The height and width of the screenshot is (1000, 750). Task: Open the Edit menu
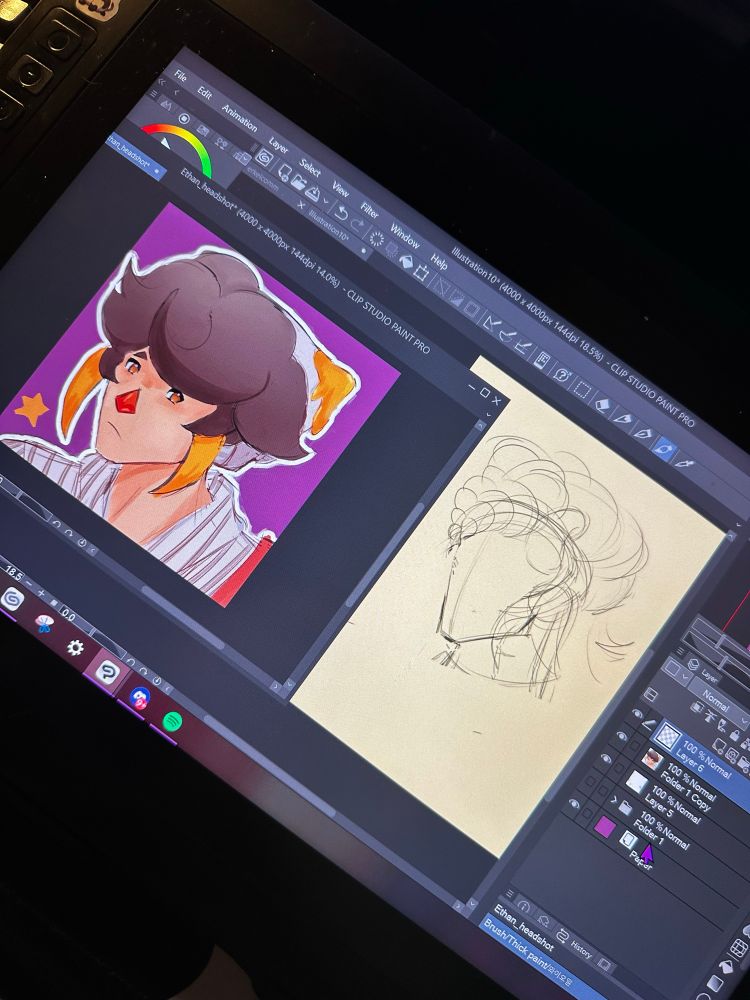coord(204,92)
